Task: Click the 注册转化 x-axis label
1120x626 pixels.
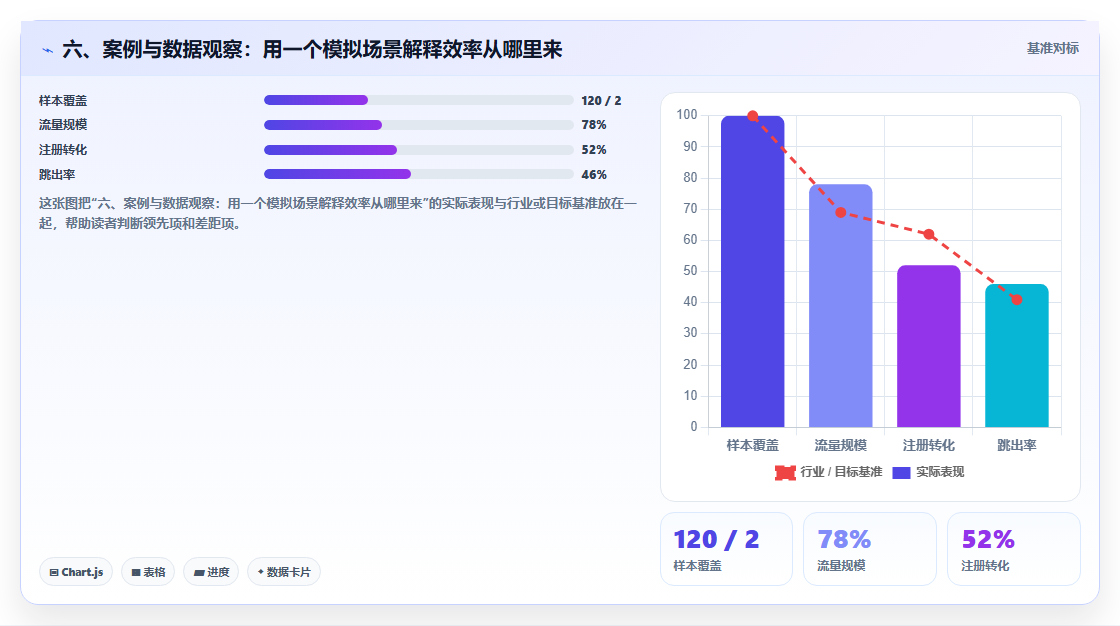Action: pyautogui.click(x=929, y=445)
